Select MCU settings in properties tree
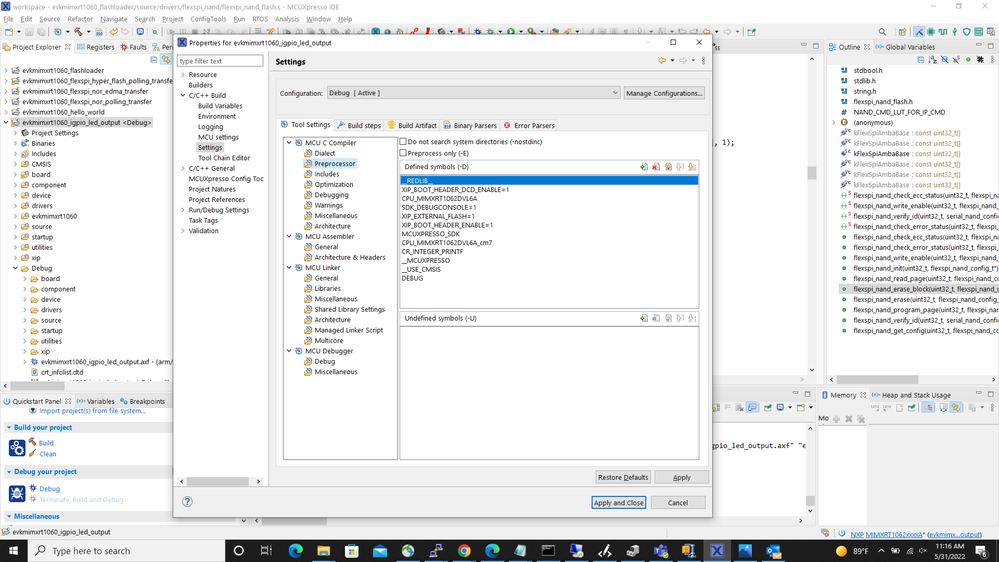 tap(218, 137)
